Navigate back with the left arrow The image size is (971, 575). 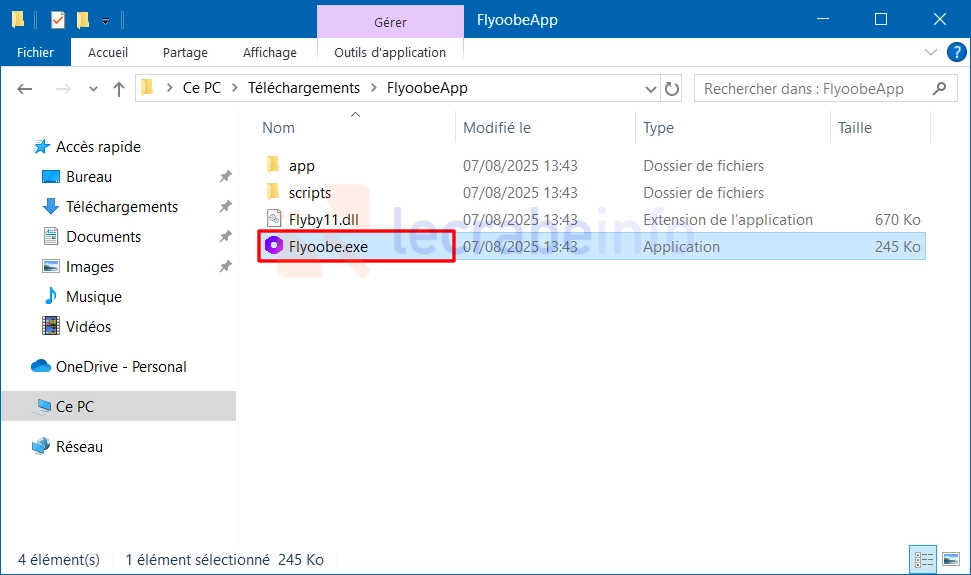25,89
